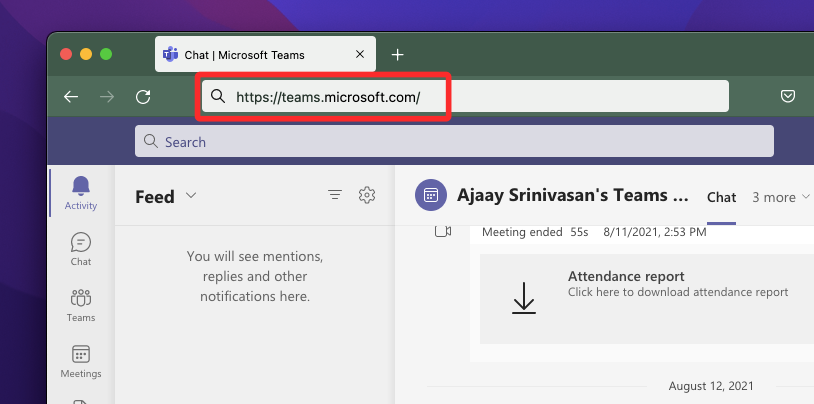Close the Chat | Microsoft Teams tab
Screen dimensions: 814x404
click(360, 55)
